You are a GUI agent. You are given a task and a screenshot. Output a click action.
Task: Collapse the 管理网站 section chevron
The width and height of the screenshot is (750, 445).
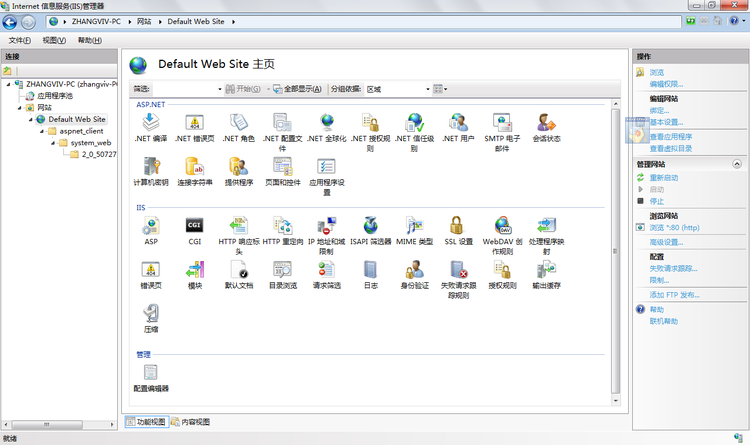click(x=737, y=164)
